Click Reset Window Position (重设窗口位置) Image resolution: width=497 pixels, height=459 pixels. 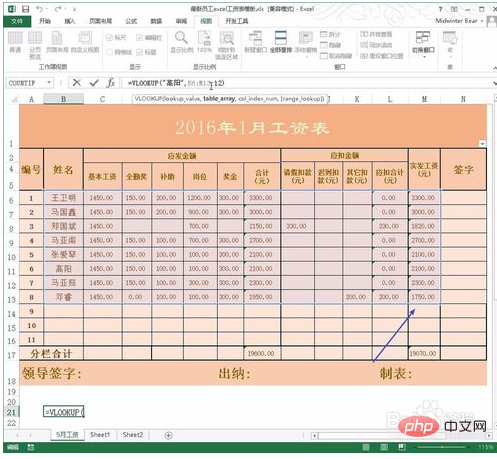382,56
